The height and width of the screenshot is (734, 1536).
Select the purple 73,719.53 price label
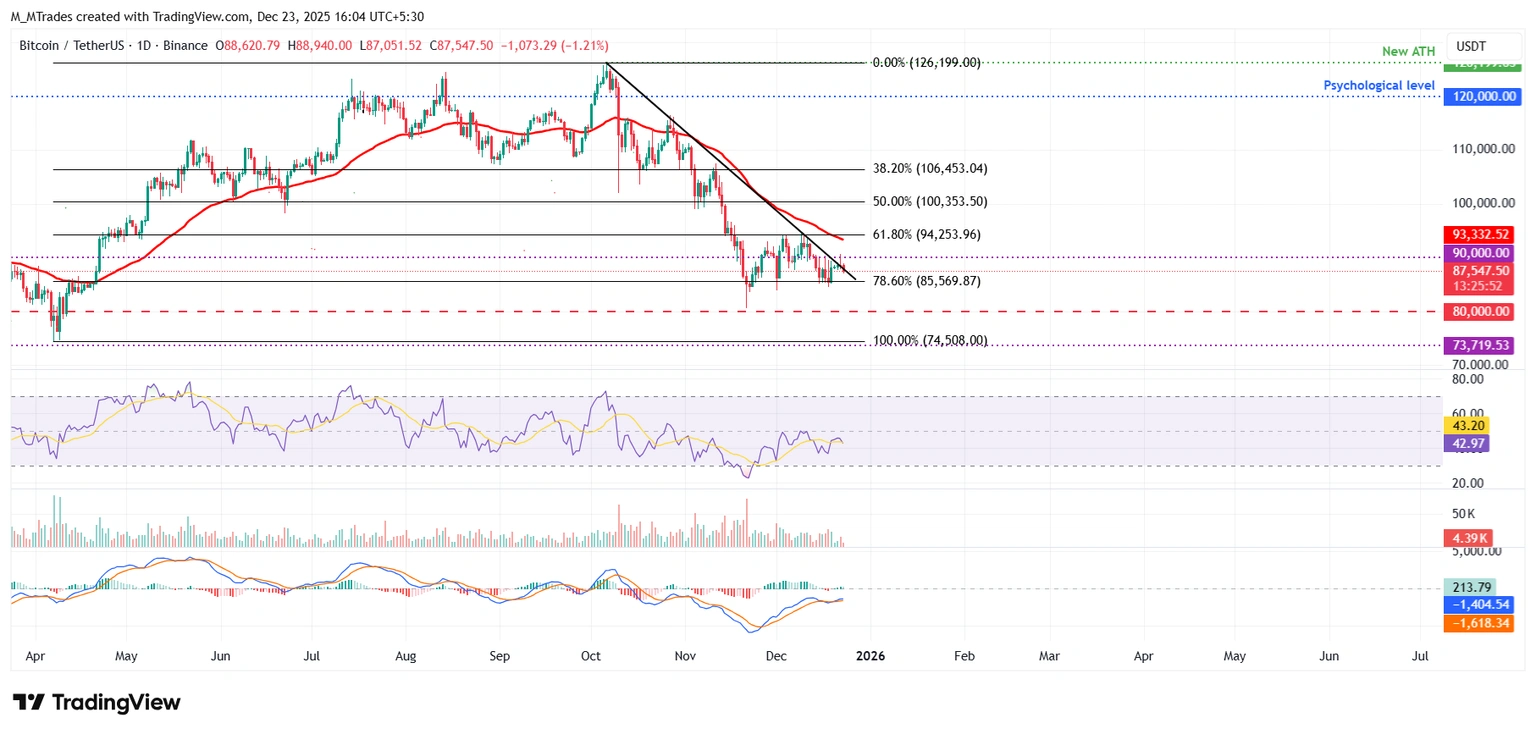[x=1481, y=345]
